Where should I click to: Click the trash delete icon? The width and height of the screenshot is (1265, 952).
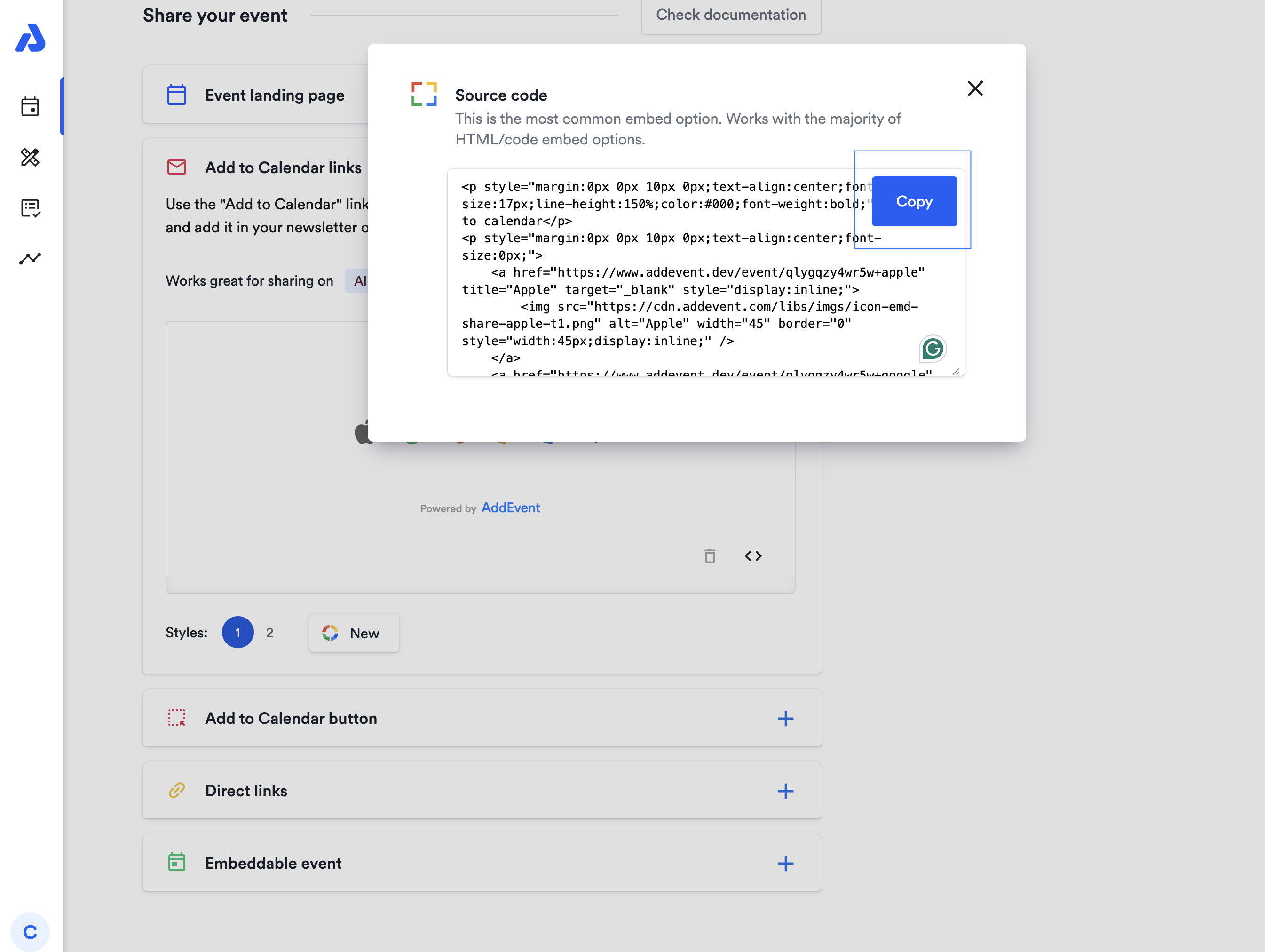tap(710, 555)
